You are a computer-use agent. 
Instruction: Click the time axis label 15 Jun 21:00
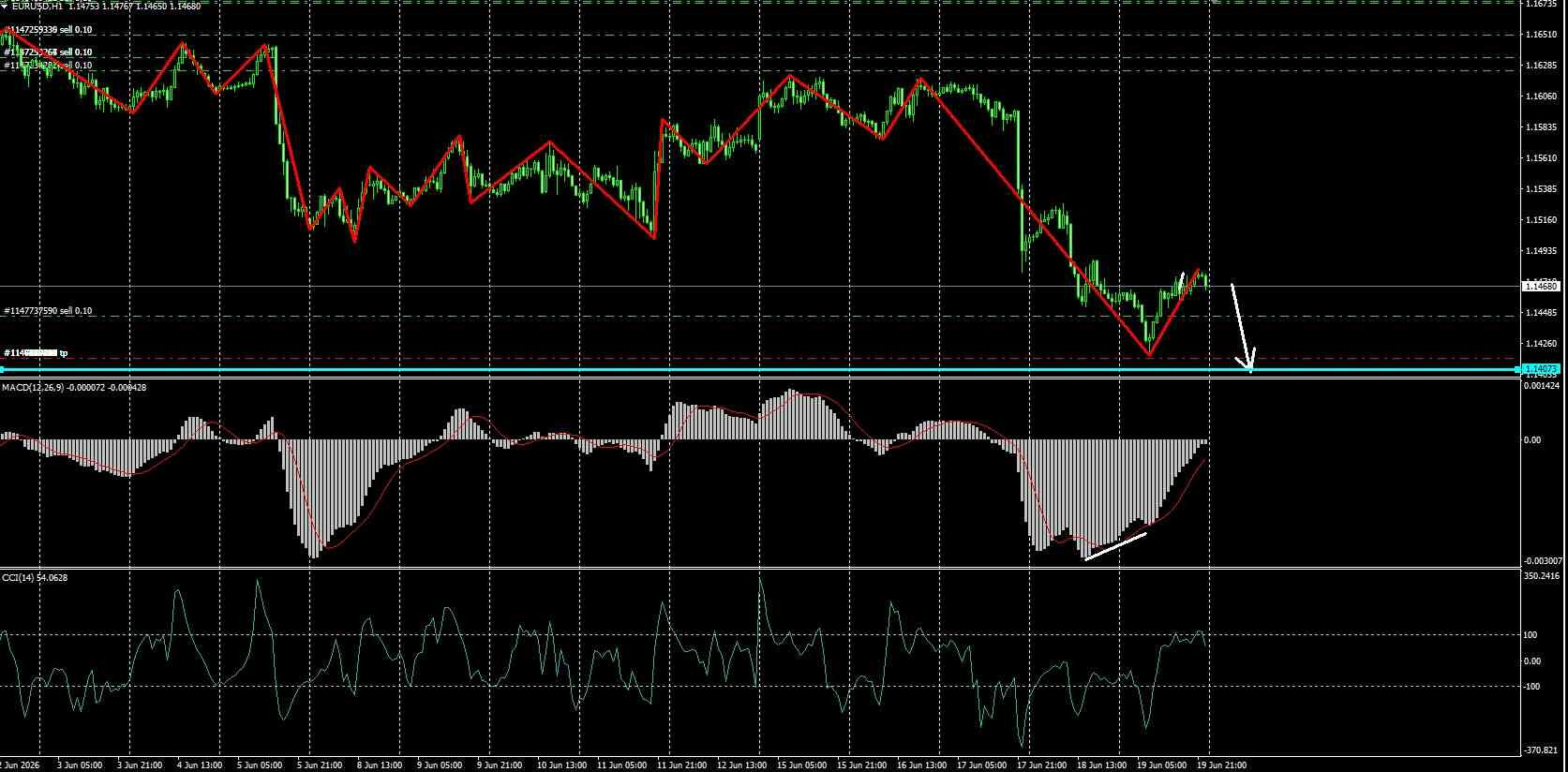(x=860, y=765)
